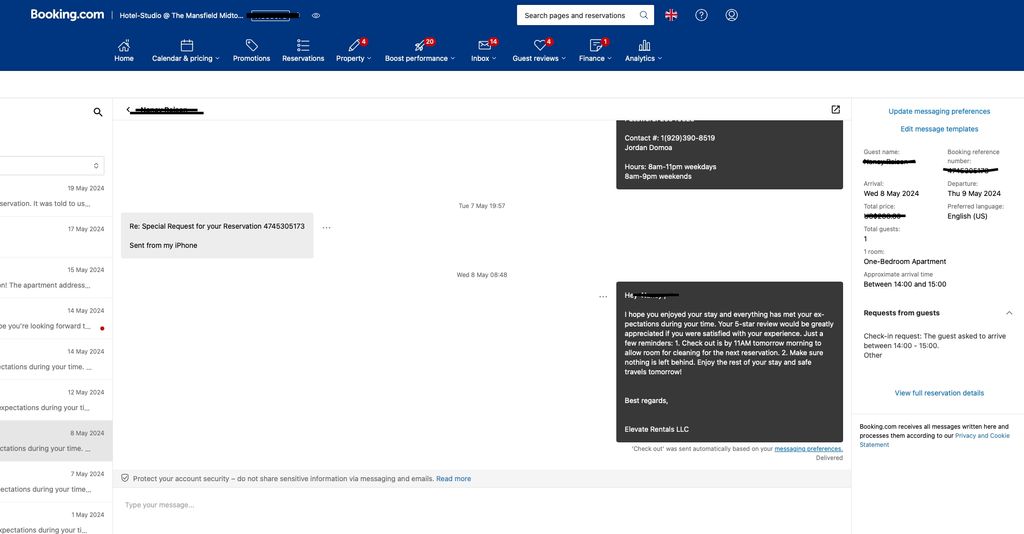This screenshot has height=534, width=1024.
Task: Click the Property pencil icon
Action: click(353, 45)
